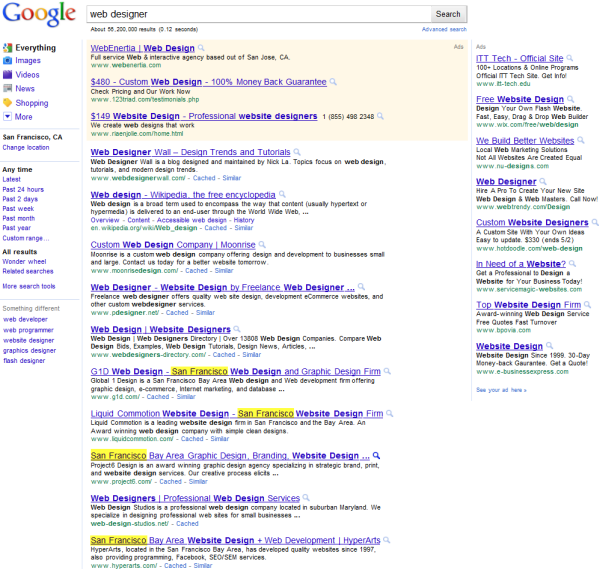
Task: Click preview magnifier beside Liquid Commotion result
Action: (x=390, y=413)
